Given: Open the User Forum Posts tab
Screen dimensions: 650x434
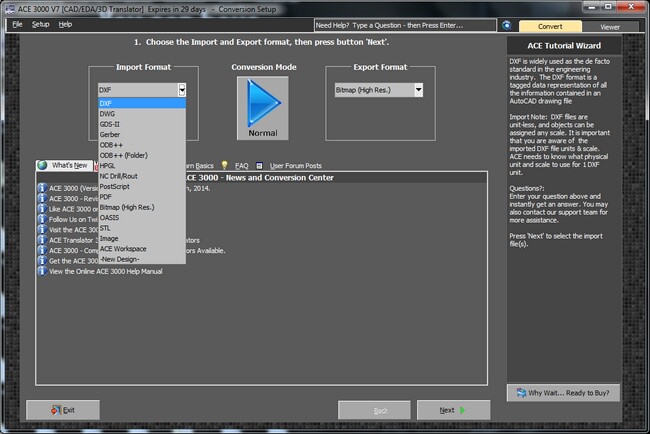Looking at the screenshot, I should coord(296,166).
